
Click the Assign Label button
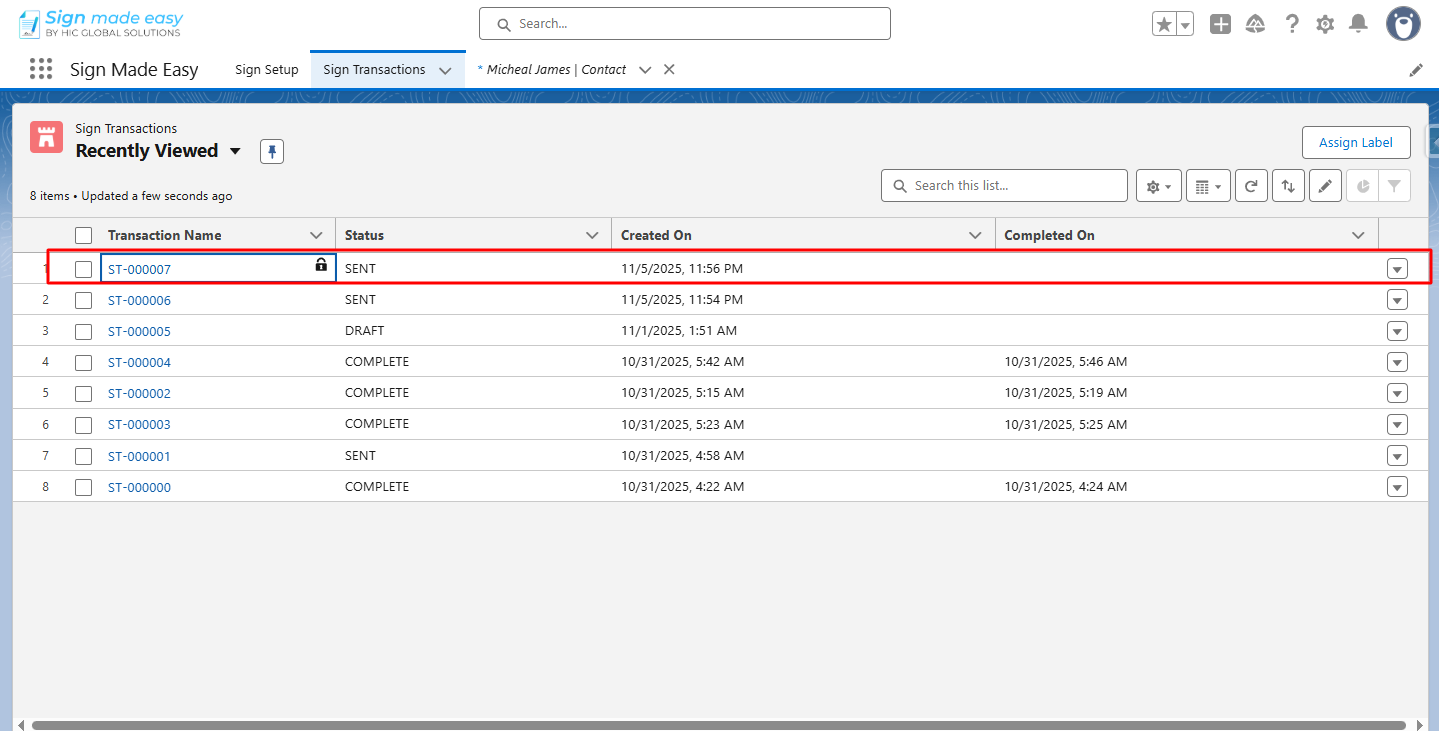click(x=1355, y=143)
